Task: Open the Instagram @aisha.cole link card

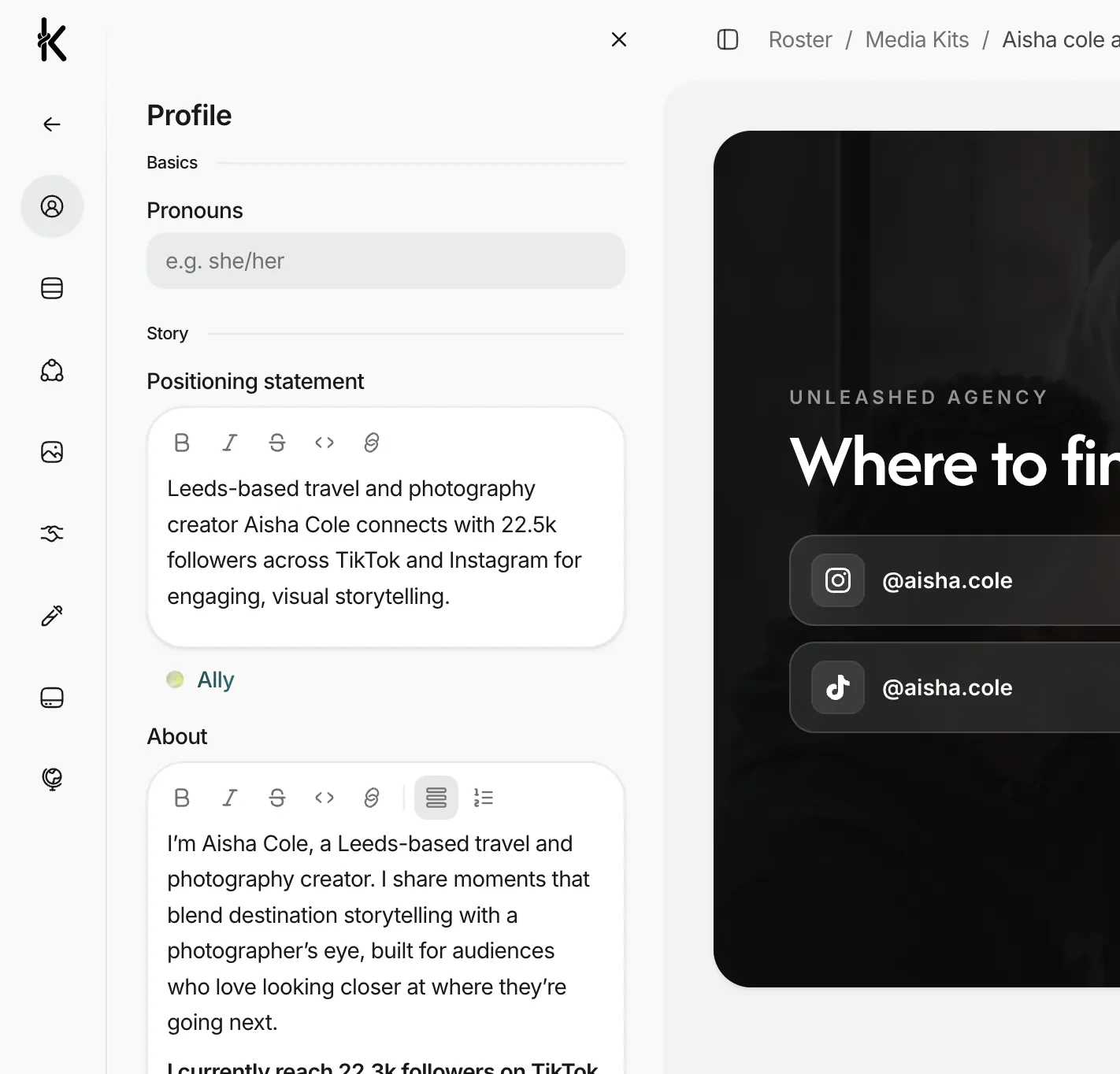Action: pos(955,580)
